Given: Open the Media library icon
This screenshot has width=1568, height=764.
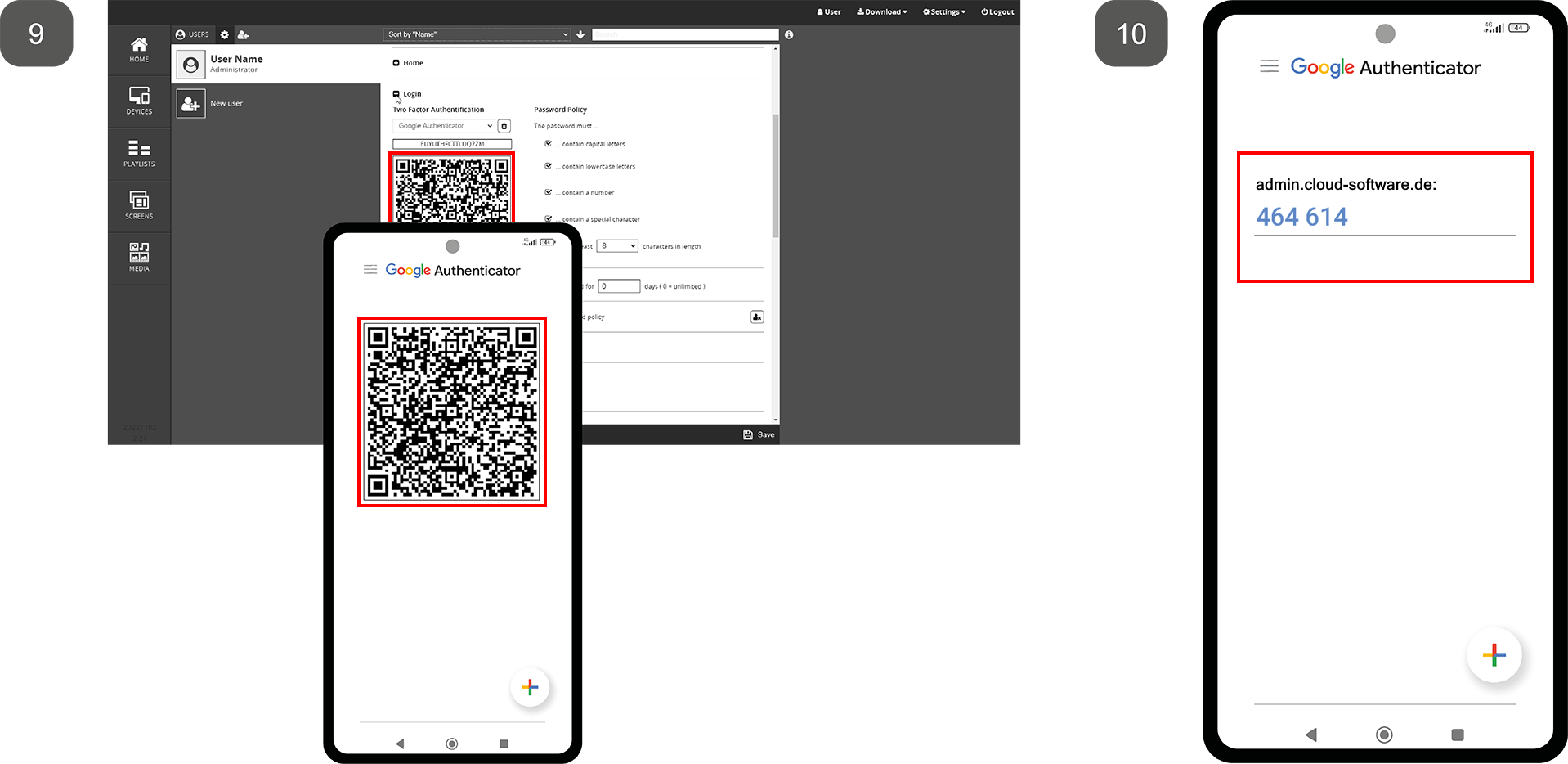Looking at the screenshot, I should pos(139,257).
